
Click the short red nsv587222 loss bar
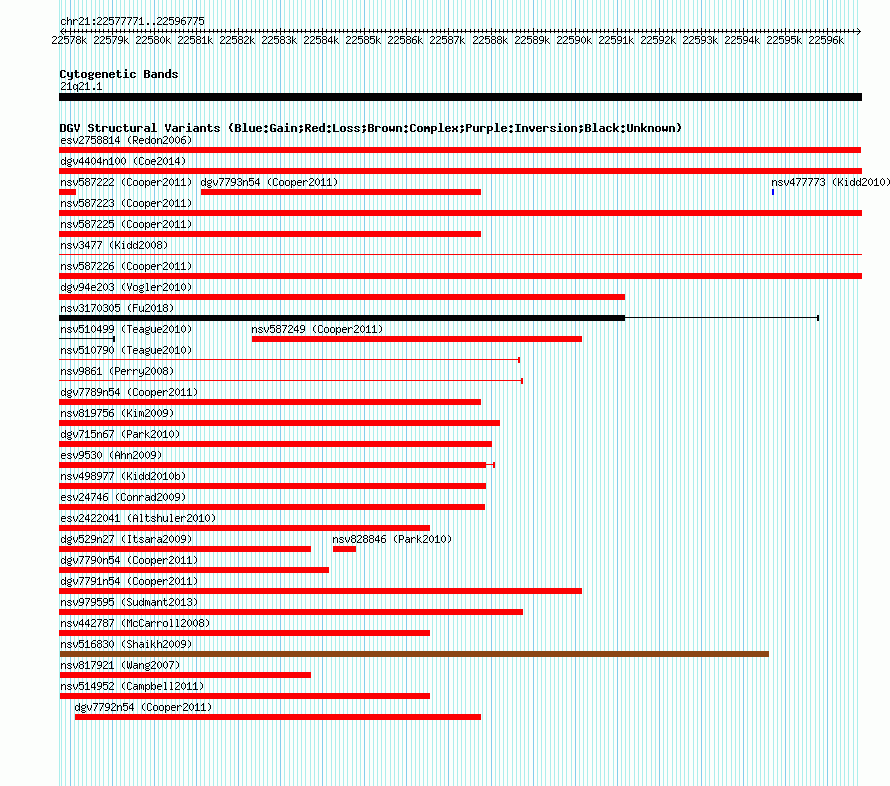click(68, 192)
